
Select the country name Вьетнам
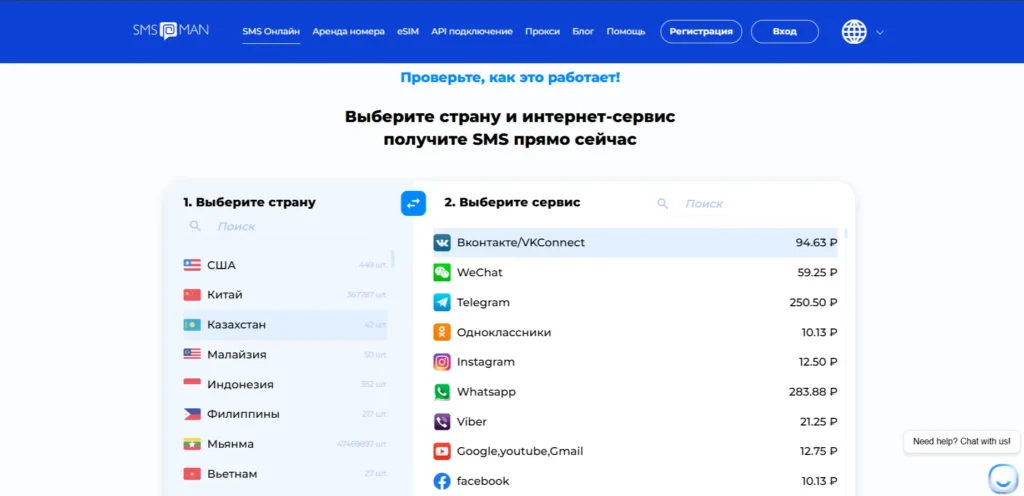tap(232, 474)
